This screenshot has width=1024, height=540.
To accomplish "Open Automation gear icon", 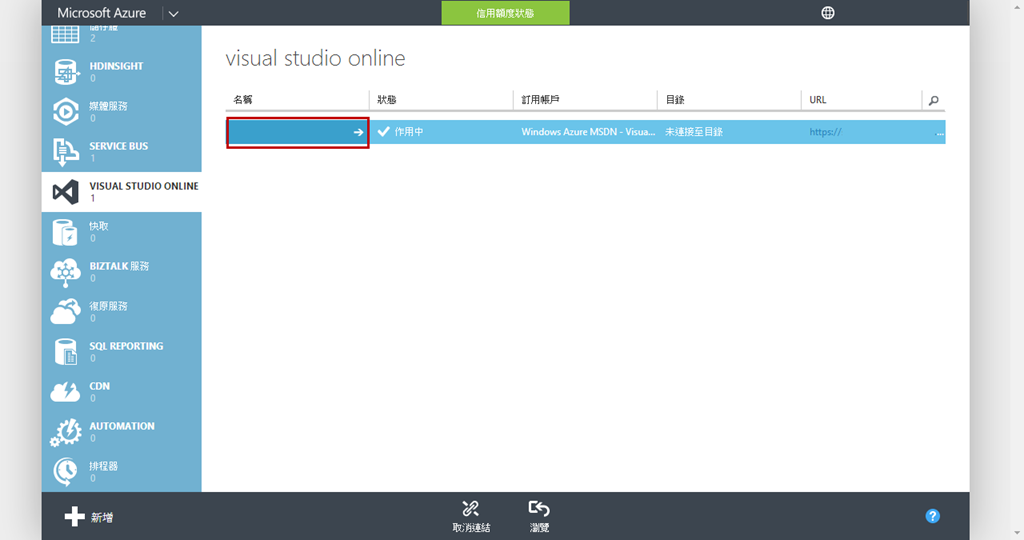I will coord(65,432).
